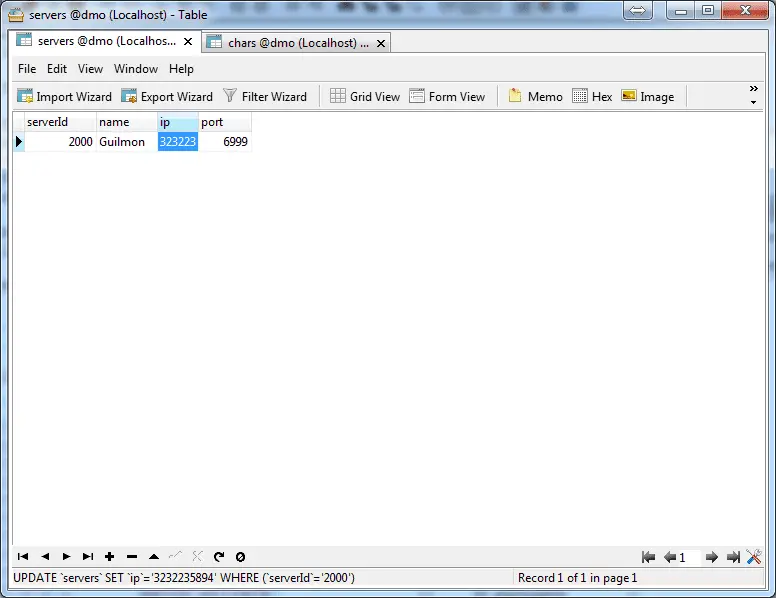Refresh the table data
The height and width of the screenshot is (598, 776).
[219, 556]
